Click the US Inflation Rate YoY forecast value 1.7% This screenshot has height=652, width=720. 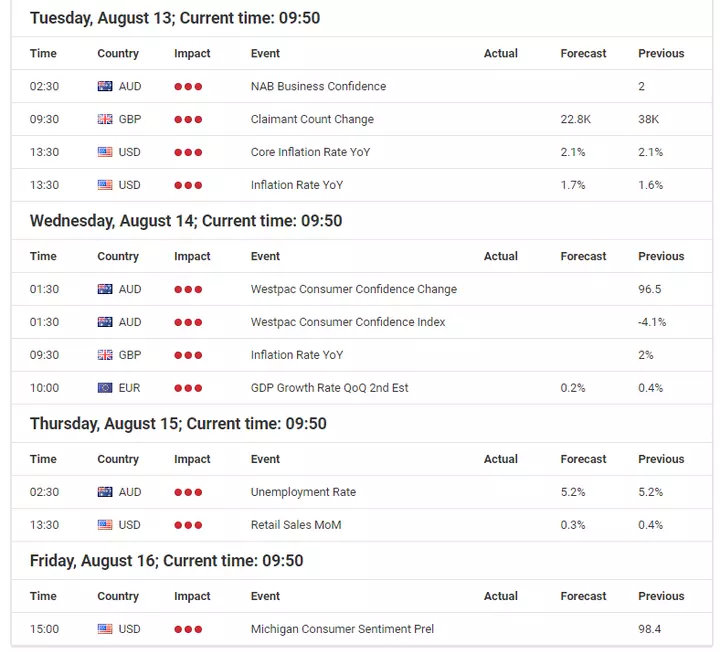point(573,185)
